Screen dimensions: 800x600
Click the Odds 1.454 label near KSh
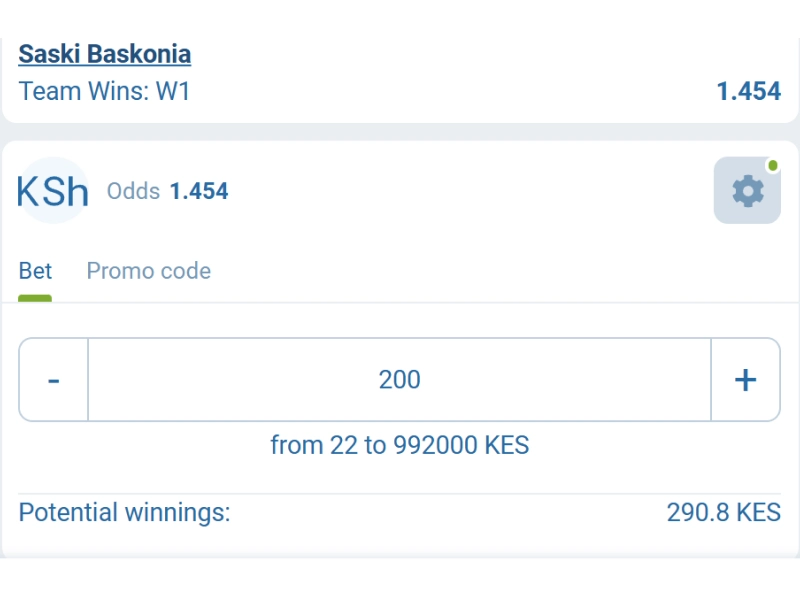click(170, 191)
